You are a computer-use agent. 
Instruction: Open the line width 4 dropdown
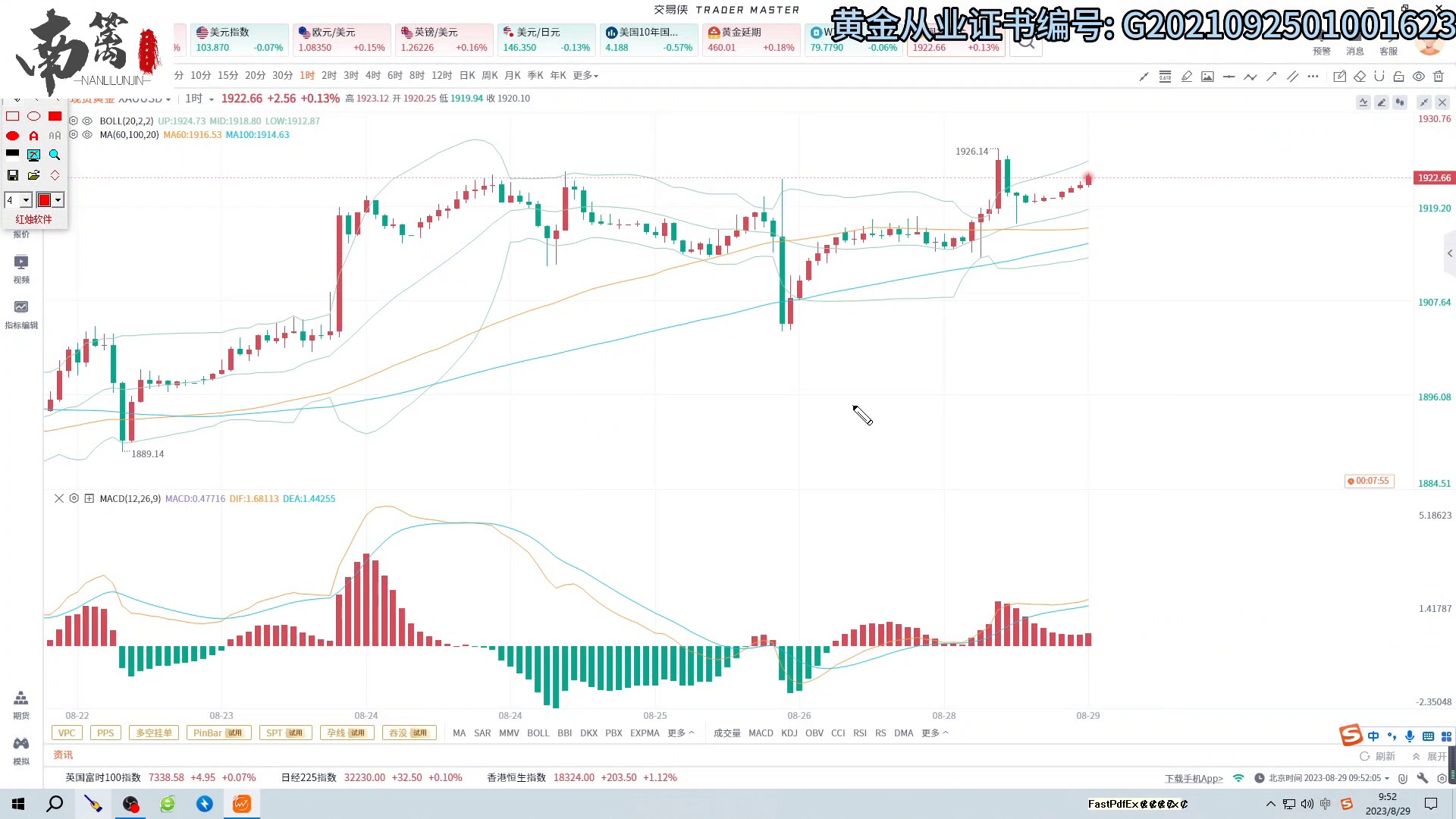pos(26,200)
